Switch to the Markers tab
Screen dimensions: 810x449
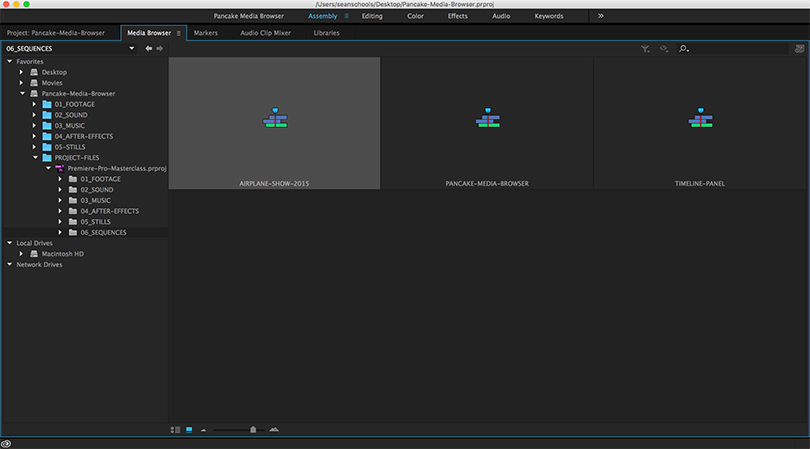click(206, 33)
